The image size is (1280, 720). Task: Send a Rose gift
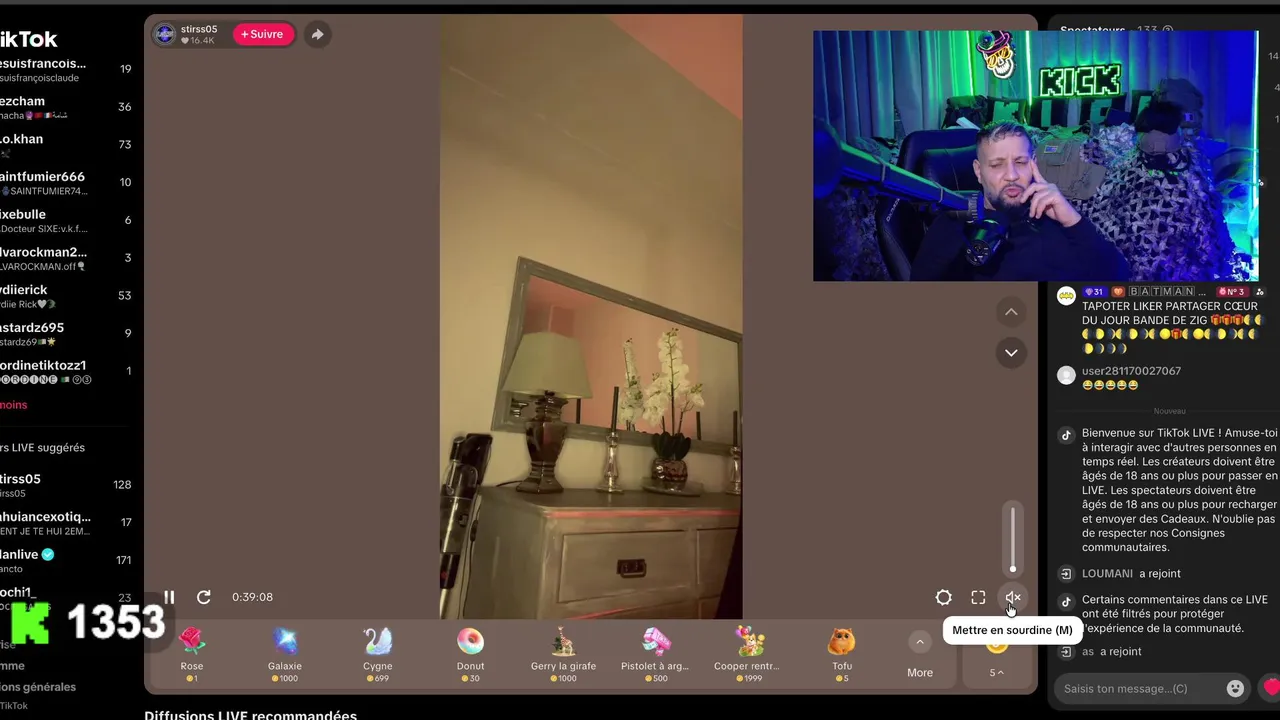pyautogui.click(x=192, y=655)
